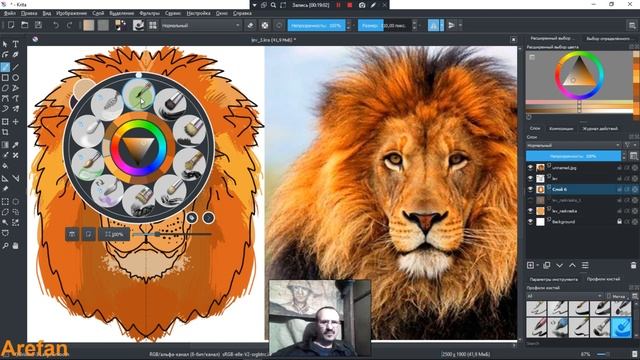Redo the last undone action

[69, 25]
